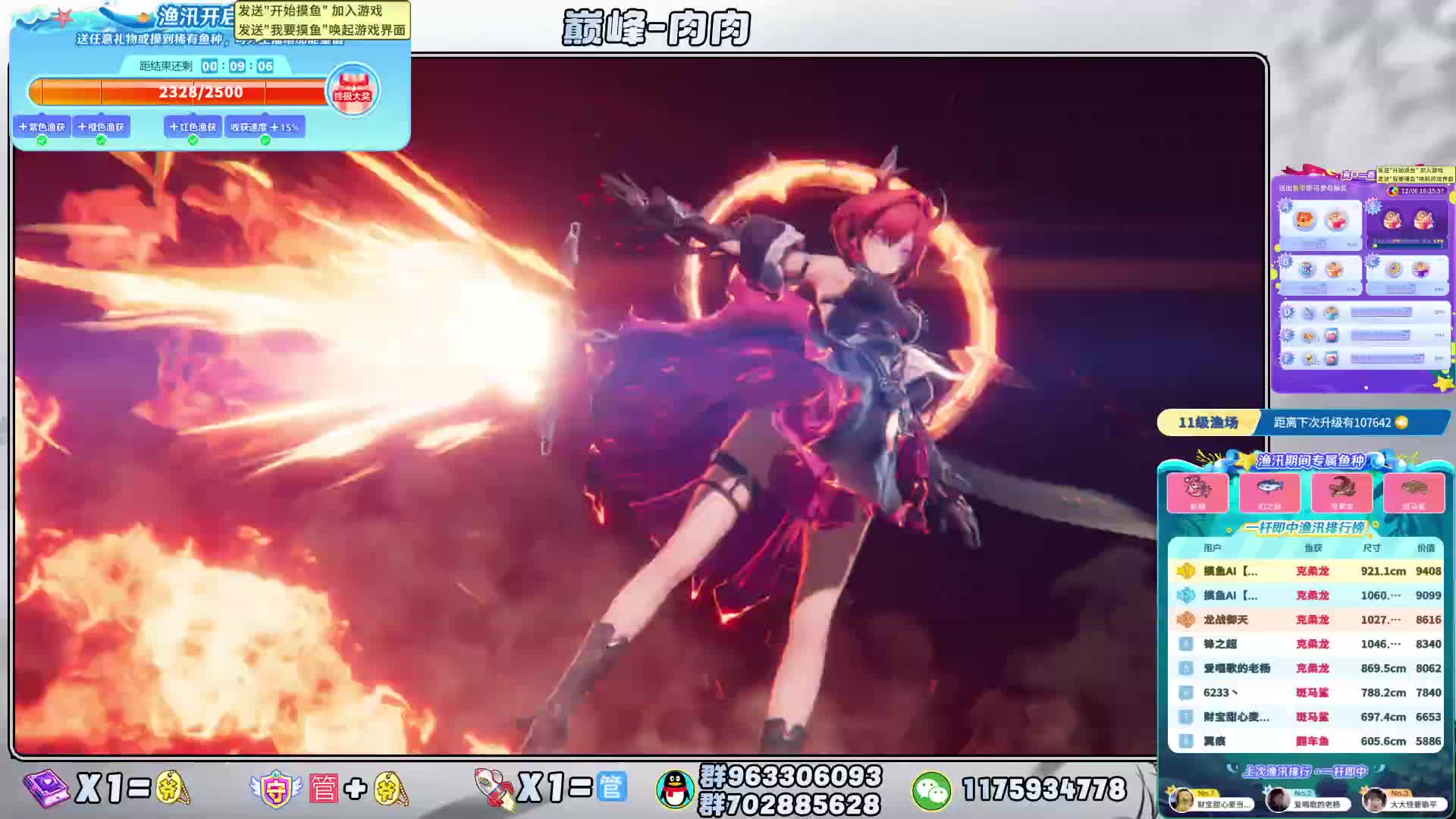
Task: Select the 克桑龙 exclusive fish card
Action: point(1341,491)
